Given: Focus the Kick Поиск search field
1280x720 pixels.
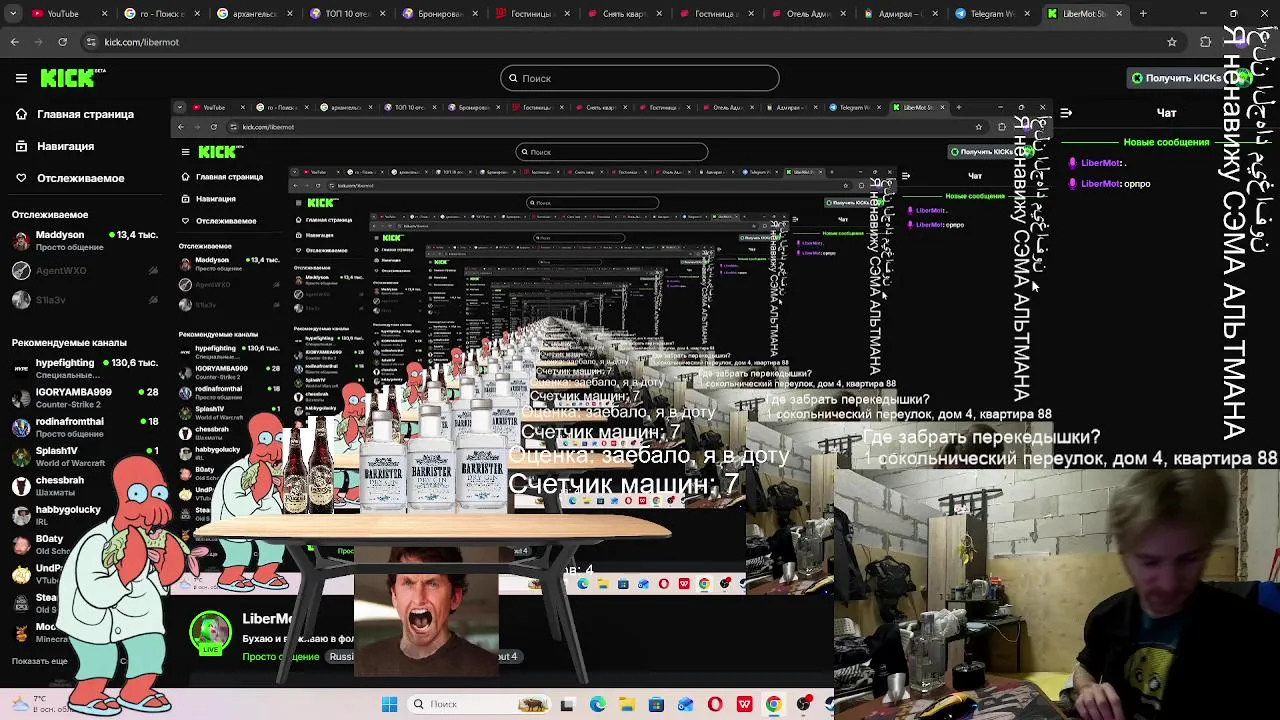Looking at the screenshot, I should 640,78.
